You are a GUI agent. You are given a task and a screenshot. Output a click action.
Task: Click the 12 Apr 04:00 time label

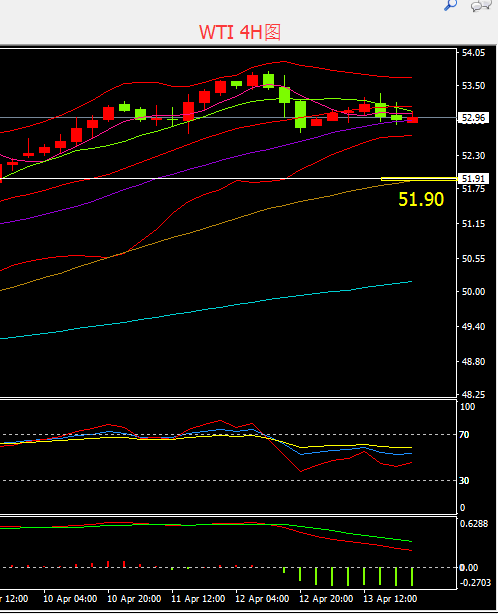coord(262,599)
